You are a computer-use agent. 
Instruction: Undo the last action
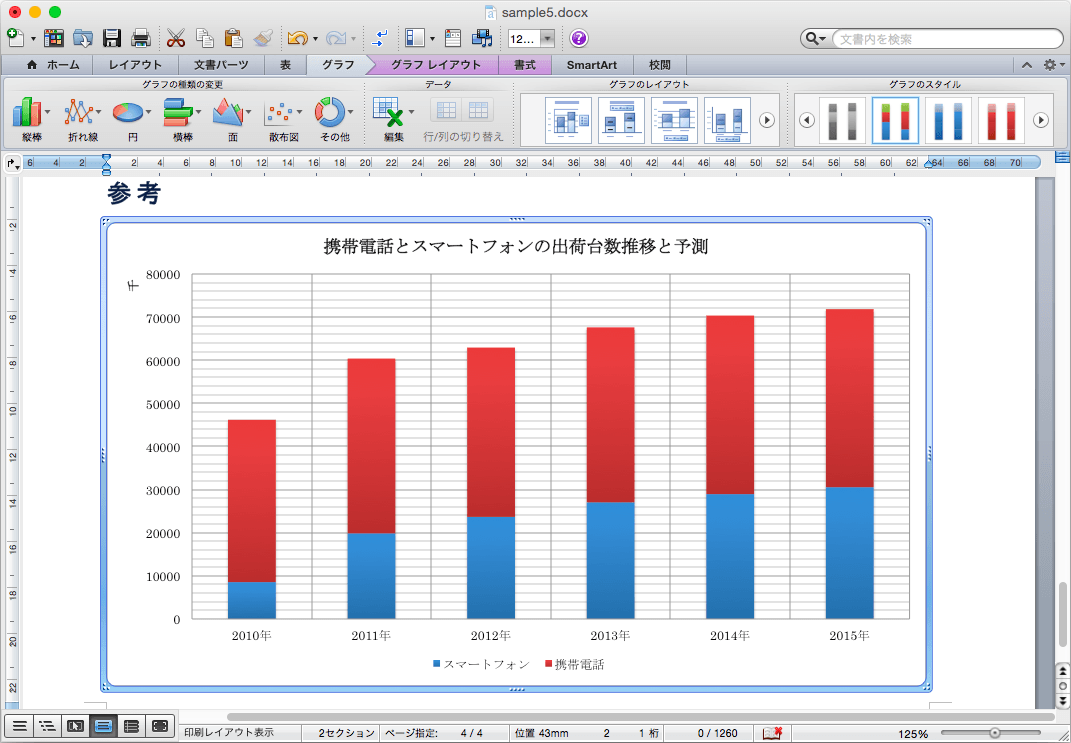tap(298, 38)
